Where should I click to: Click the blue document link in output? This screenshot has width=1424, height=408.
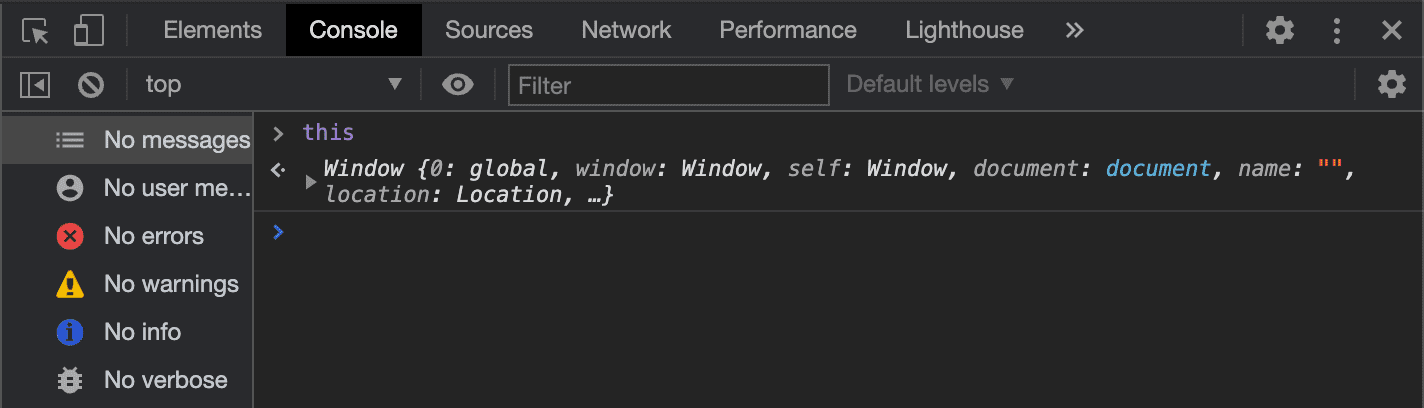[x=1158, y=168]
